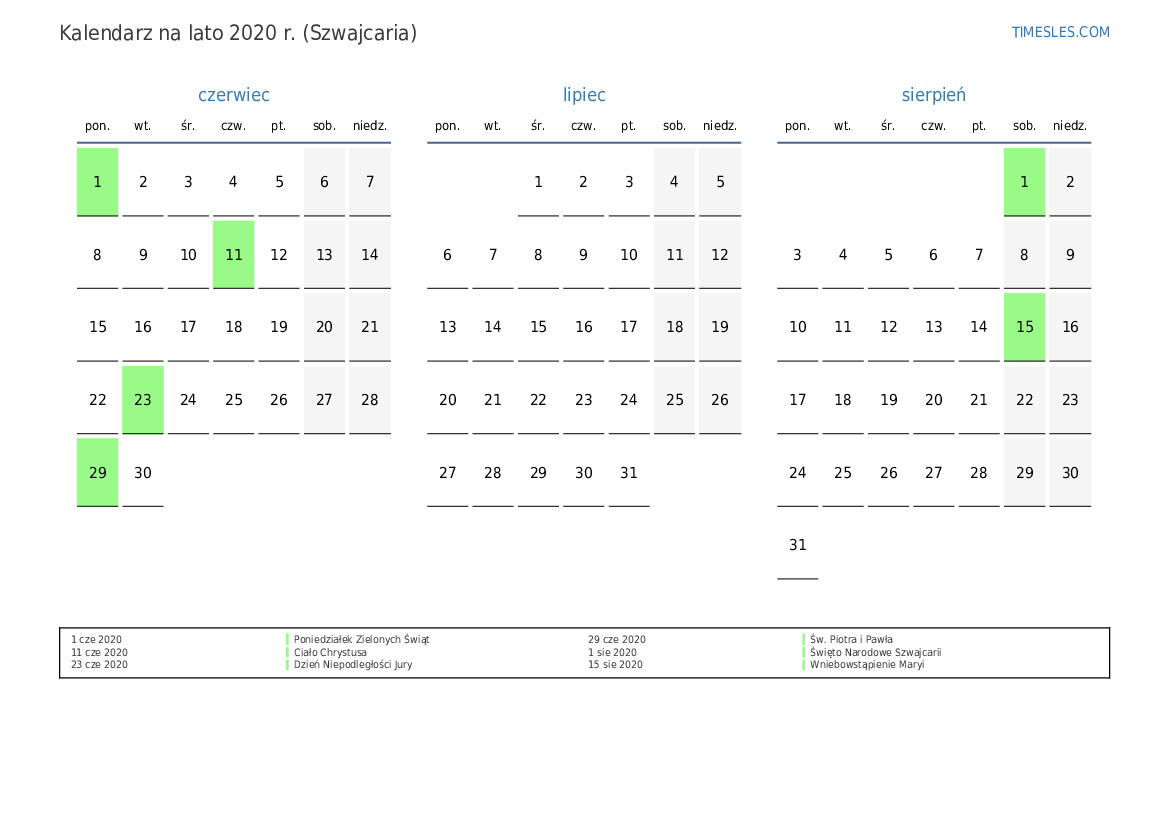The height and width of the screenshot is (827, 1169).
Task: Click highlighted June 11 holiday cell
Action: pyautogui.click(x=233, y=255)
